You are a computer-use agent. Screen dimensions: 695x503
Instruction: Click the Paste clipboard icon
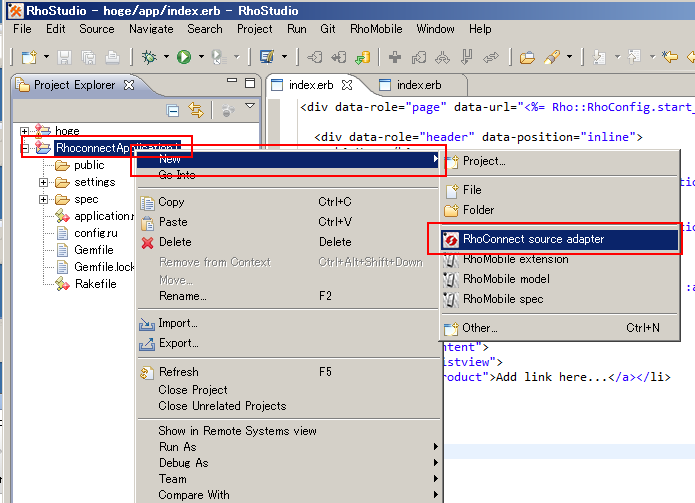pos(147,222)
